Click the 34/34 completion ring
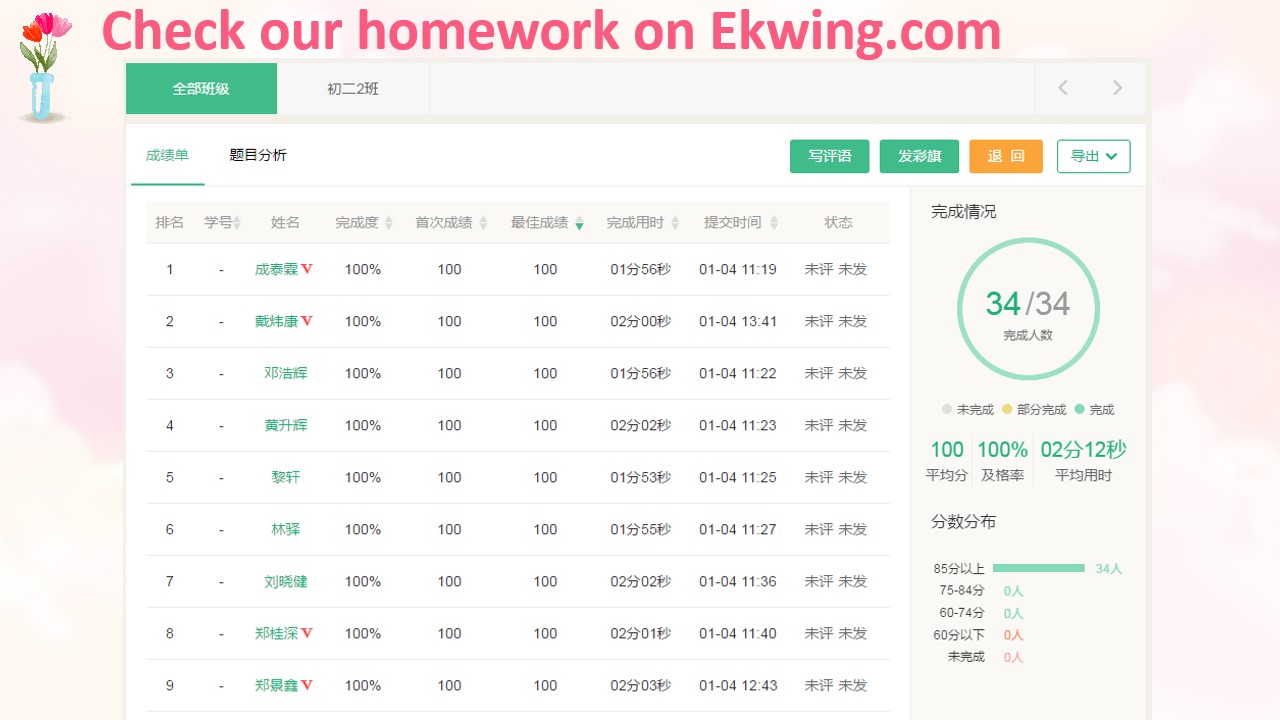This screenshot has height=720, width=1280. coord(1028,309)
